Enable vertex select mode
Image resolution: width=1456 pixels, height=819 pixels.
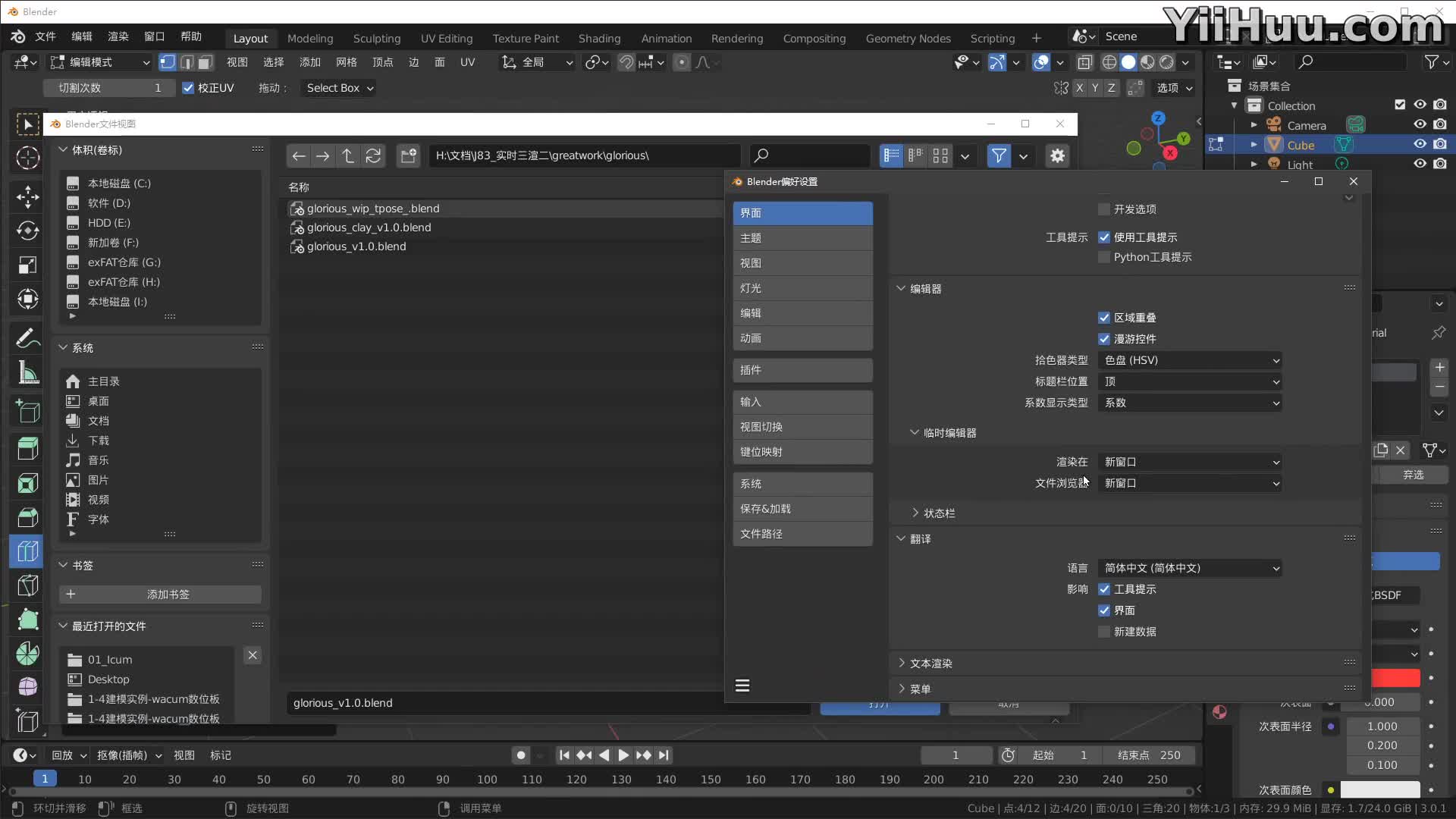coord(168,62)
